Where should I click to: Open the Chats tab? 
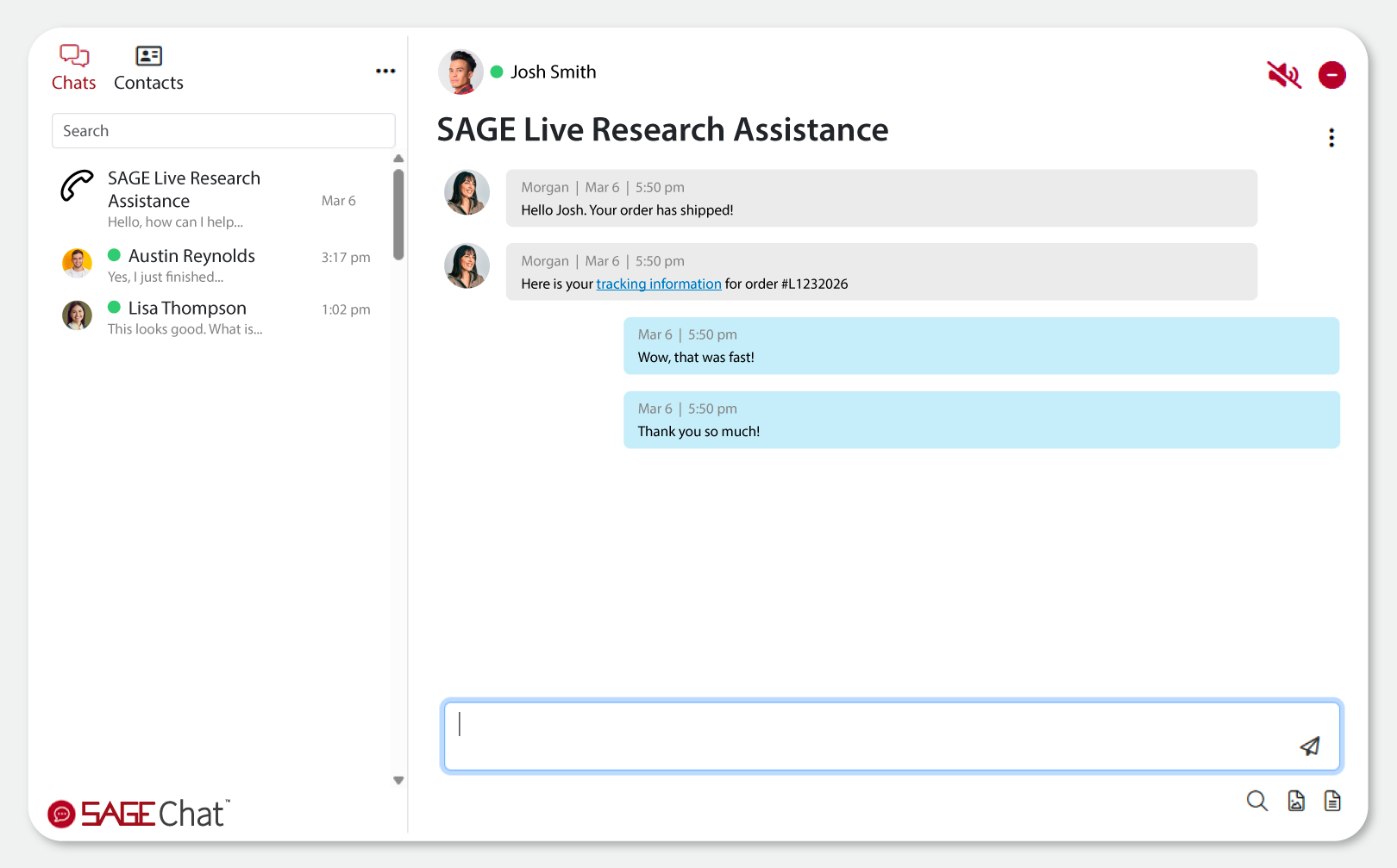(x=73, y=68)
